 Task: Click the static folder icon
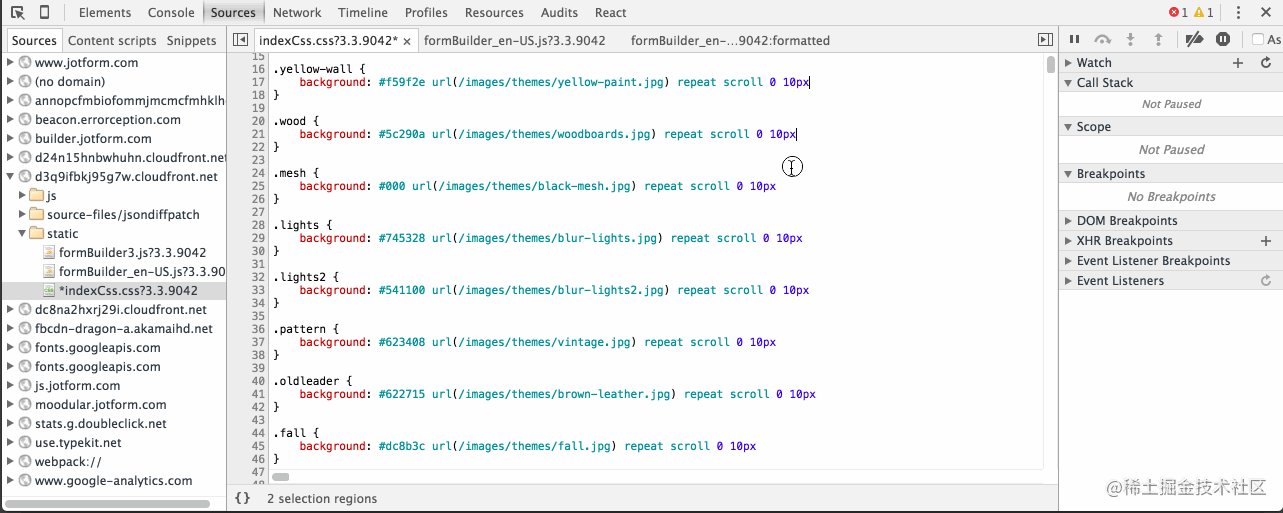tap(37, 233)
